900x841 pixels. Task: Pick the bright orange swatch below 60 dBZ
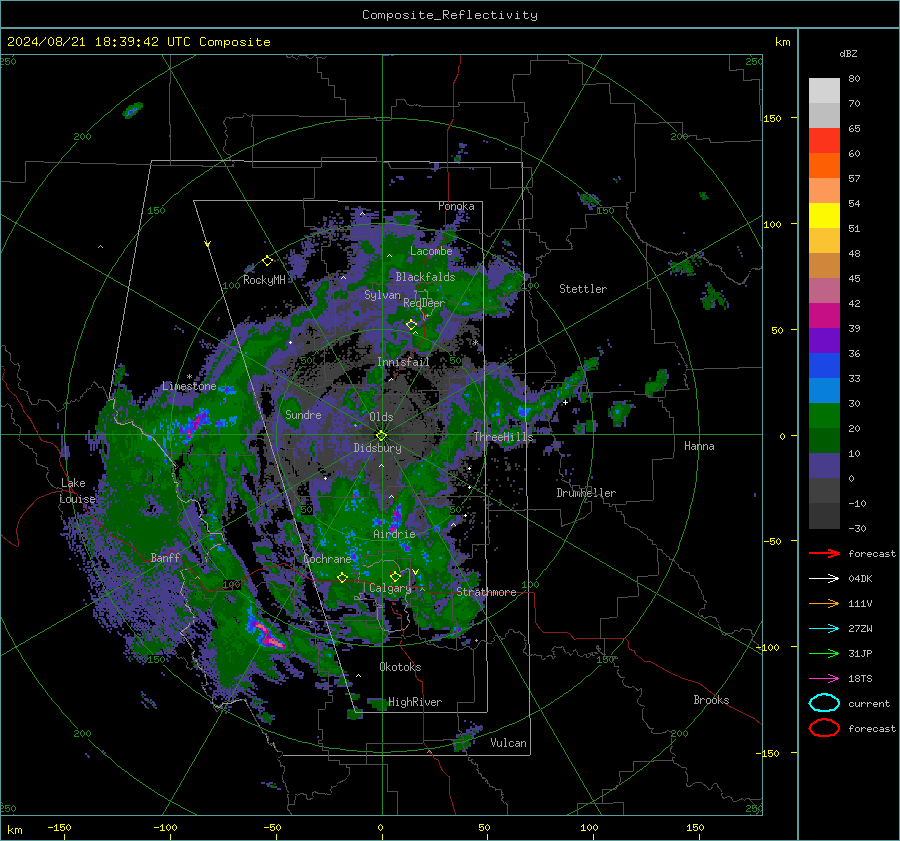pos(824,166)
